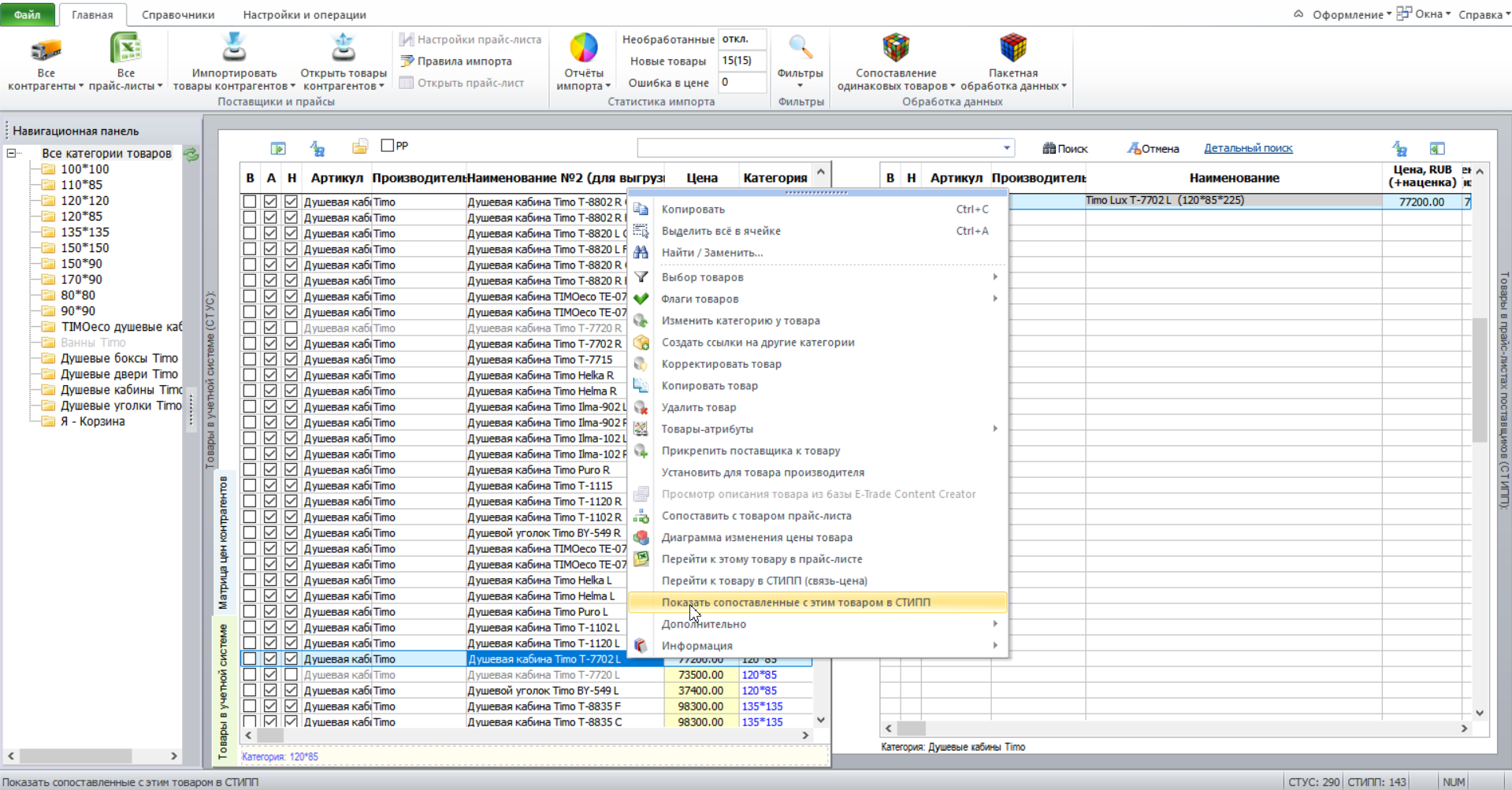The image size is (1512, 790).
Task: Click the right table horizontal scrollbar thumb
Action: (912, 729)
